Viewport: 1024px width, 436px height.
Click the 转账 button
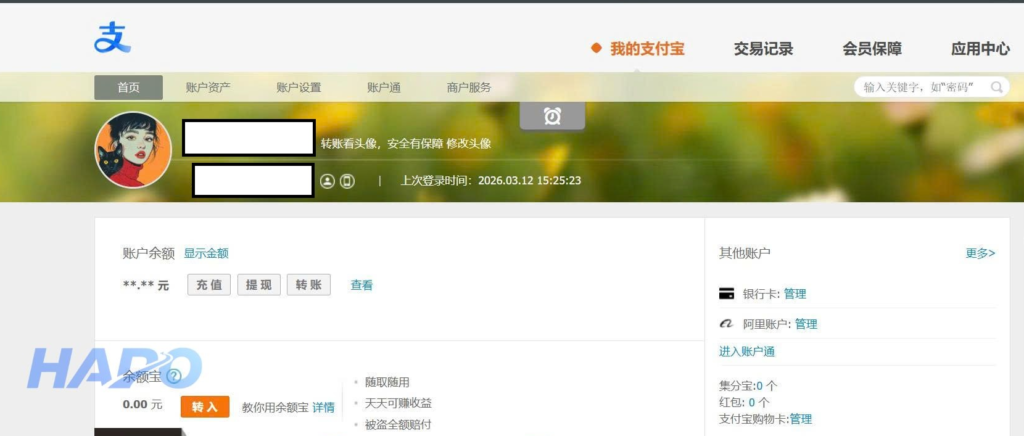coord(309,285)
